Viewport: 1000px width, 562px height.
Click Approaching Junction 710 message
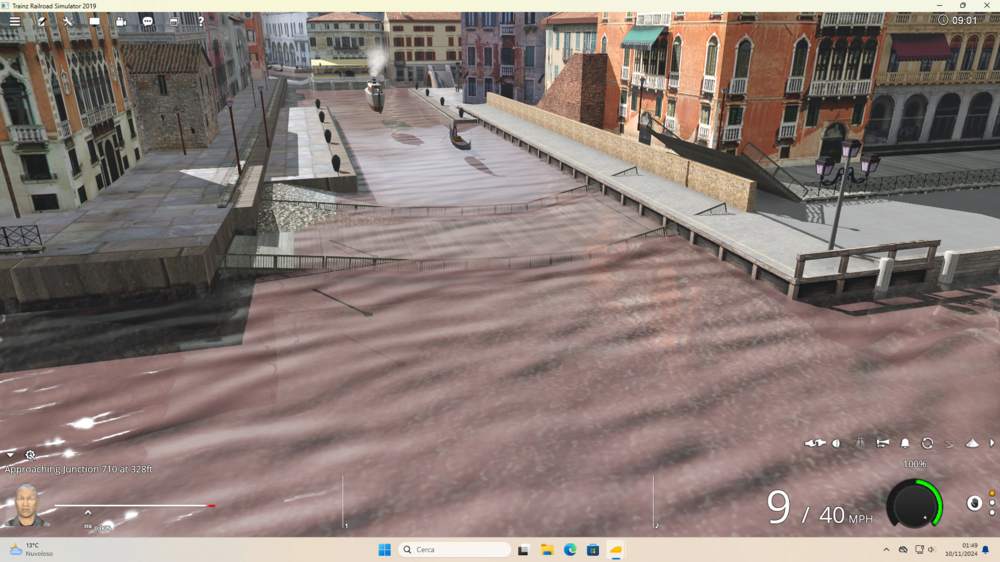click(x=78, y=469)
